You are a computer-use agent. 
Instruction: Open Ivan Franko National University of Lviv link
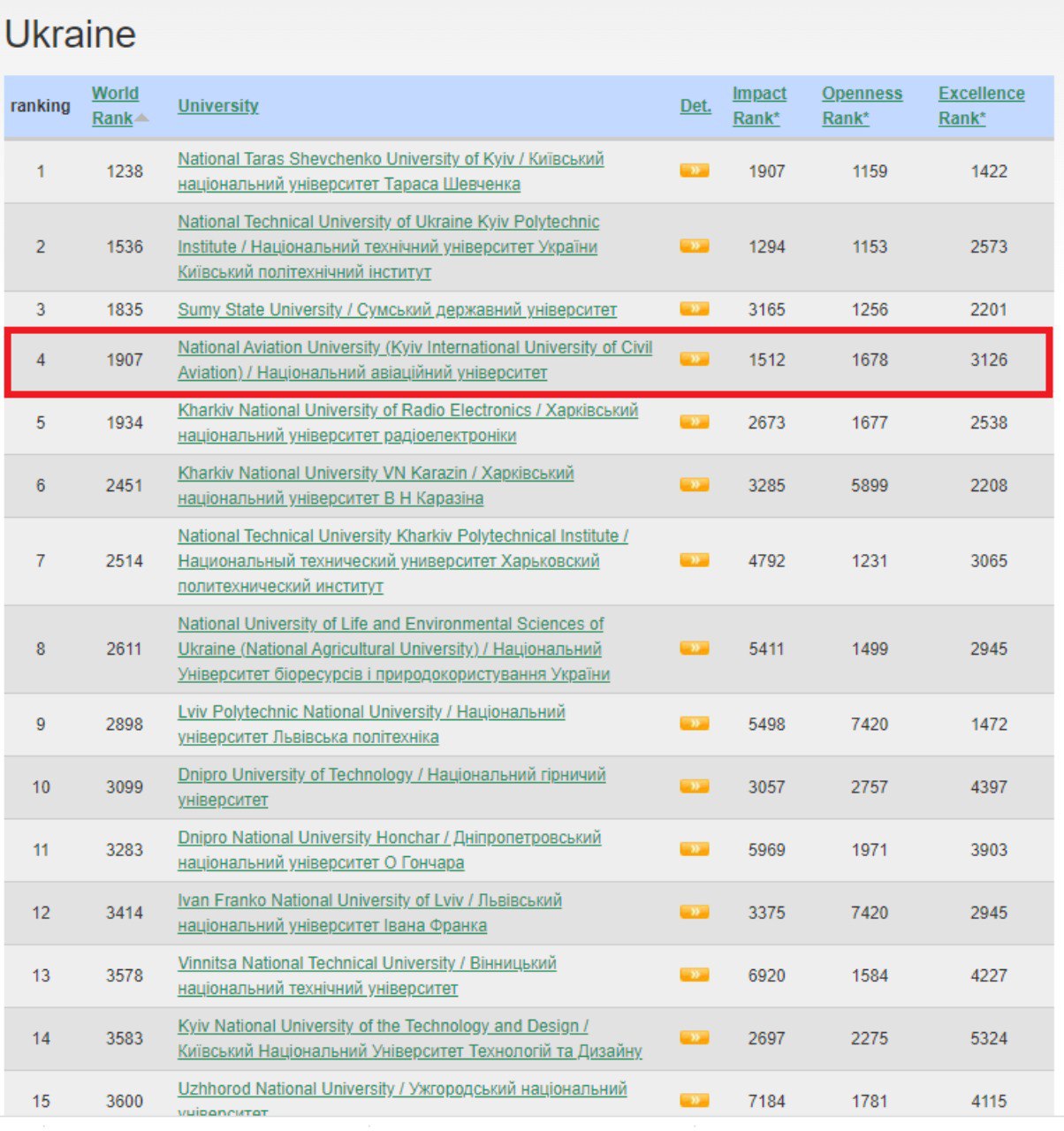tap(369, 912)
